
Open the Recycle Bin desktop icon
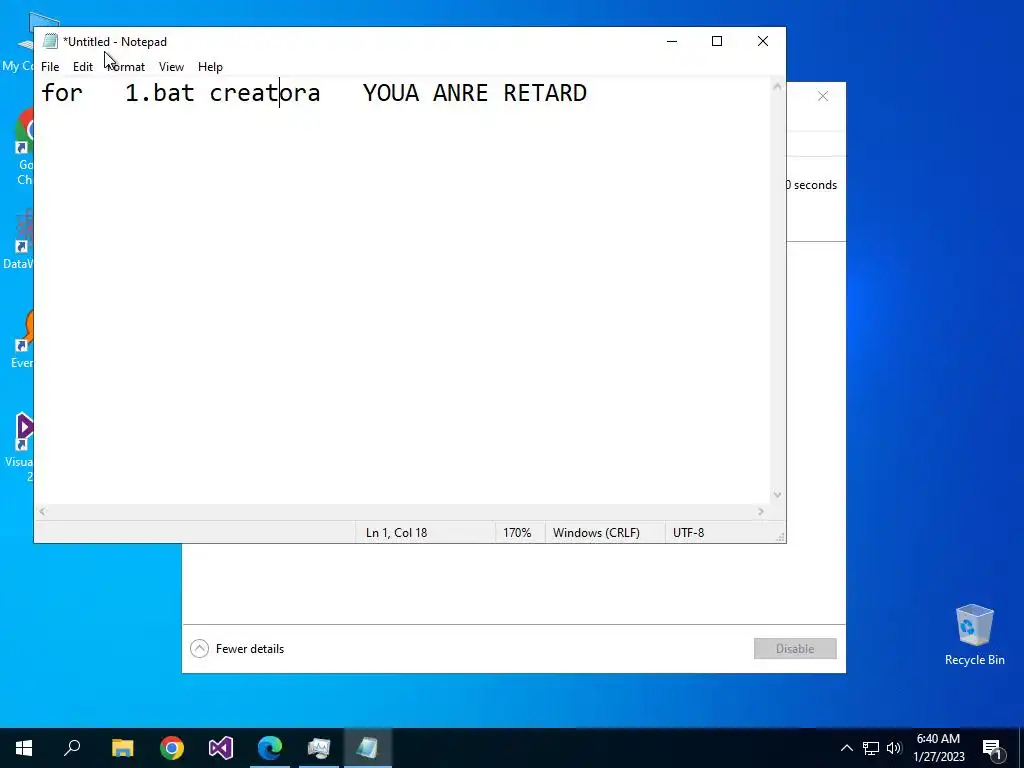[x=974, y=635]
